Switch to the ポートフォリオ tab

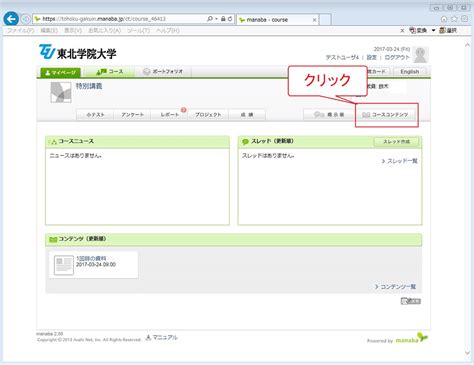[x=163, y=72]
